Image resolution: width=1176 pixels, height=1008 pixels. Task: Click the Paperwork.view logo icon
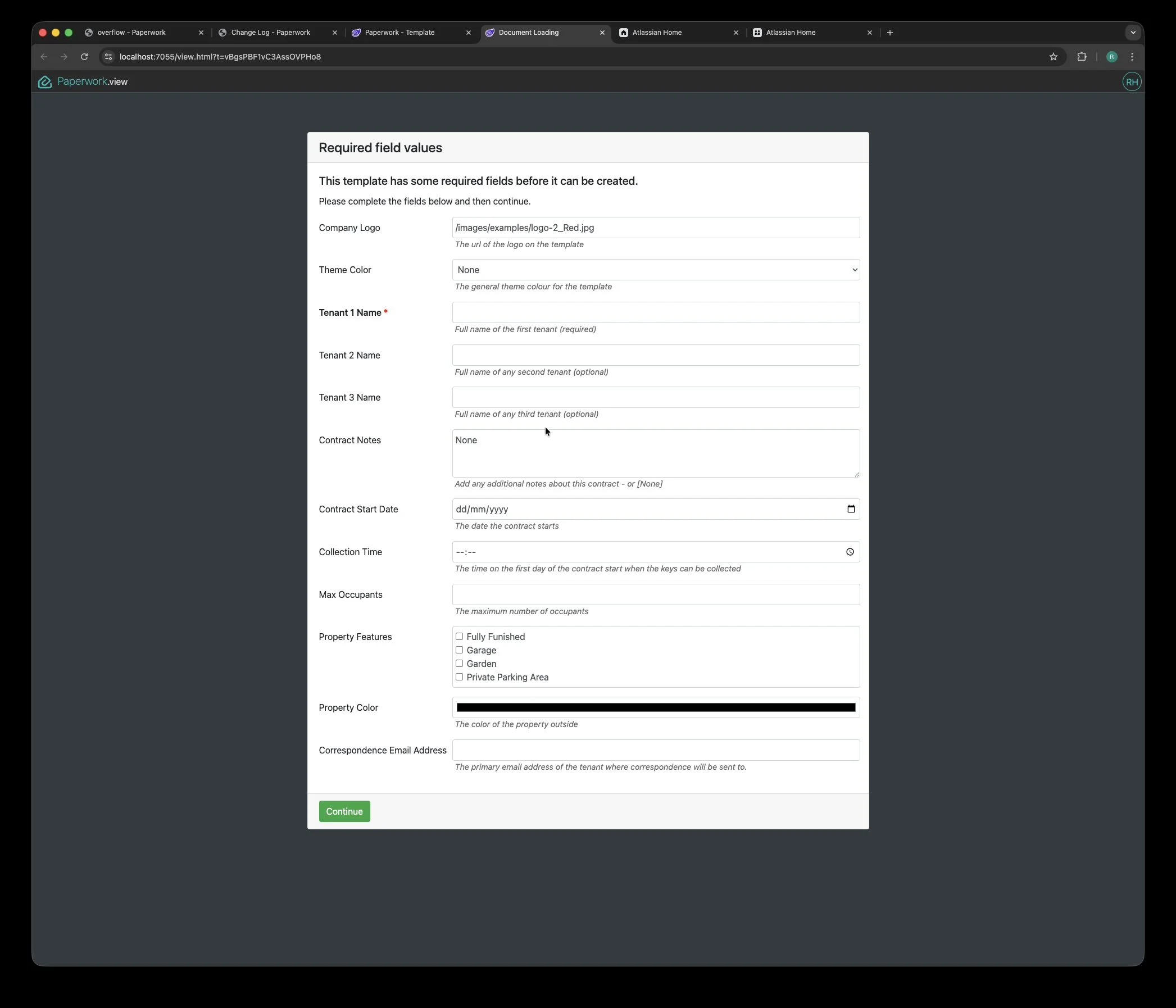coord(45,82)
